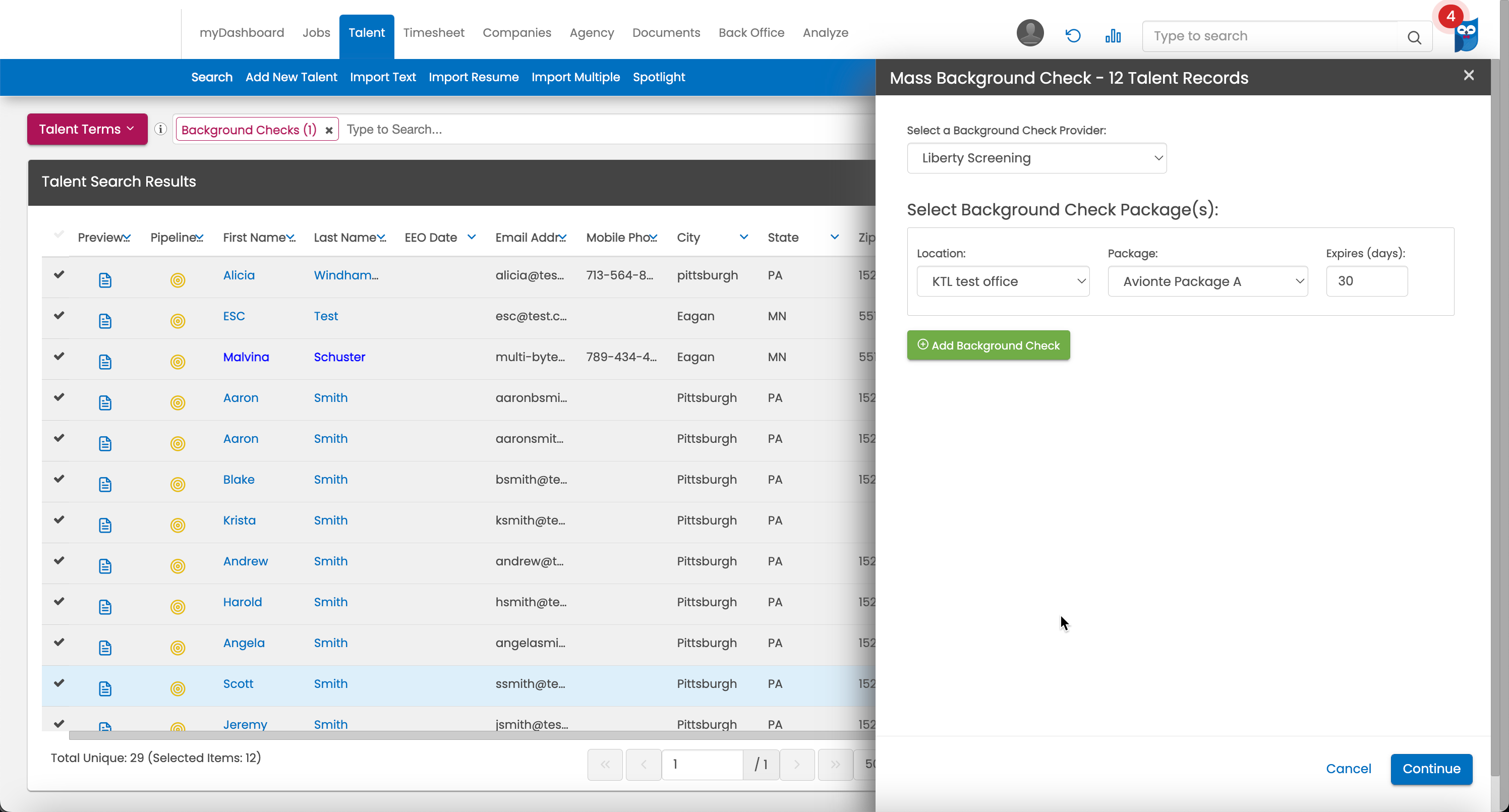The image size is (1509, 812).
Task: Open pipeline icon for Krista Smith
Action: coord(178,526)
